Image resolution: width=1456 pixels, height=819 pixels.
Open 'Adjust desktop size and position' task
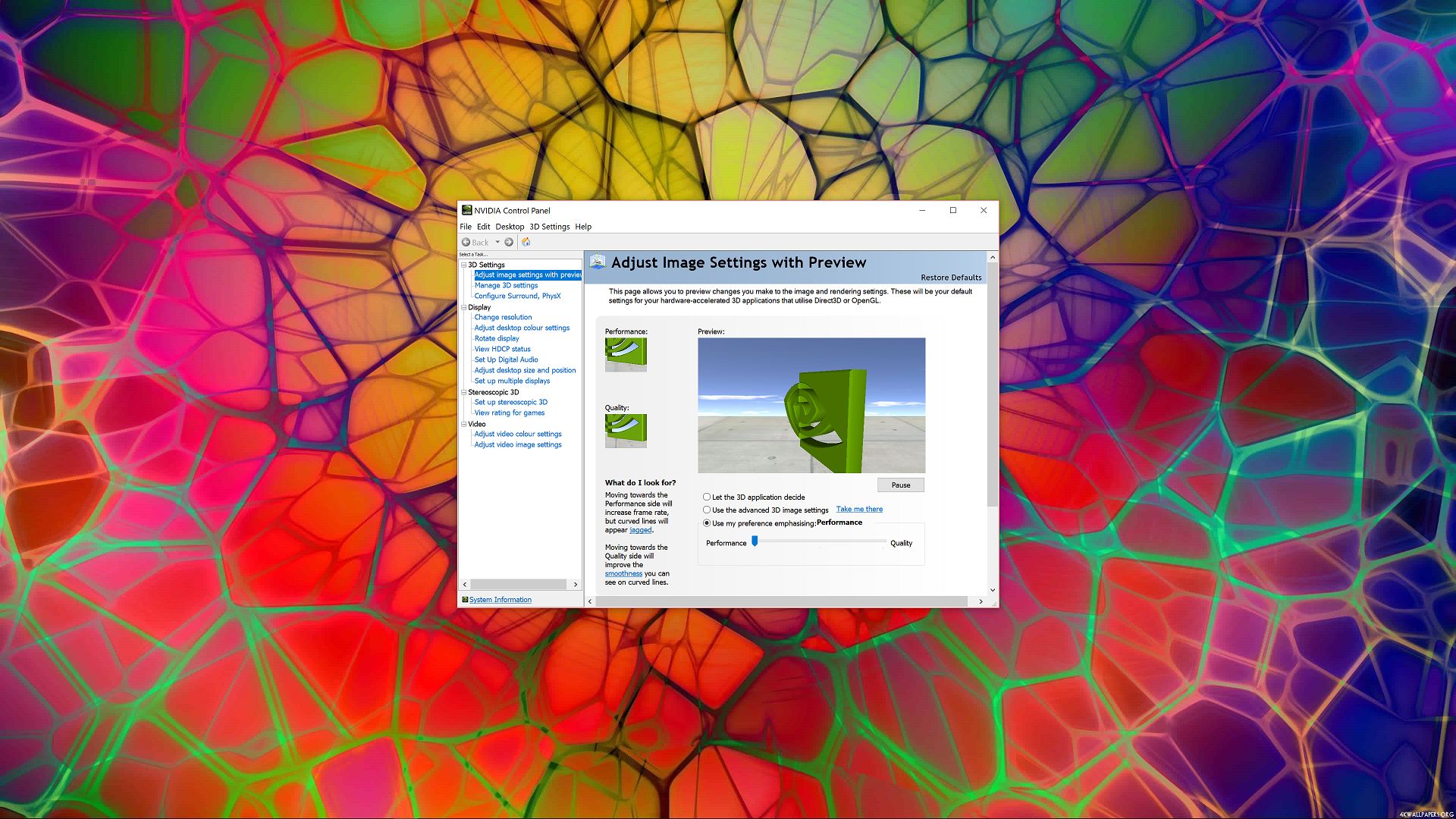point(525,371)
